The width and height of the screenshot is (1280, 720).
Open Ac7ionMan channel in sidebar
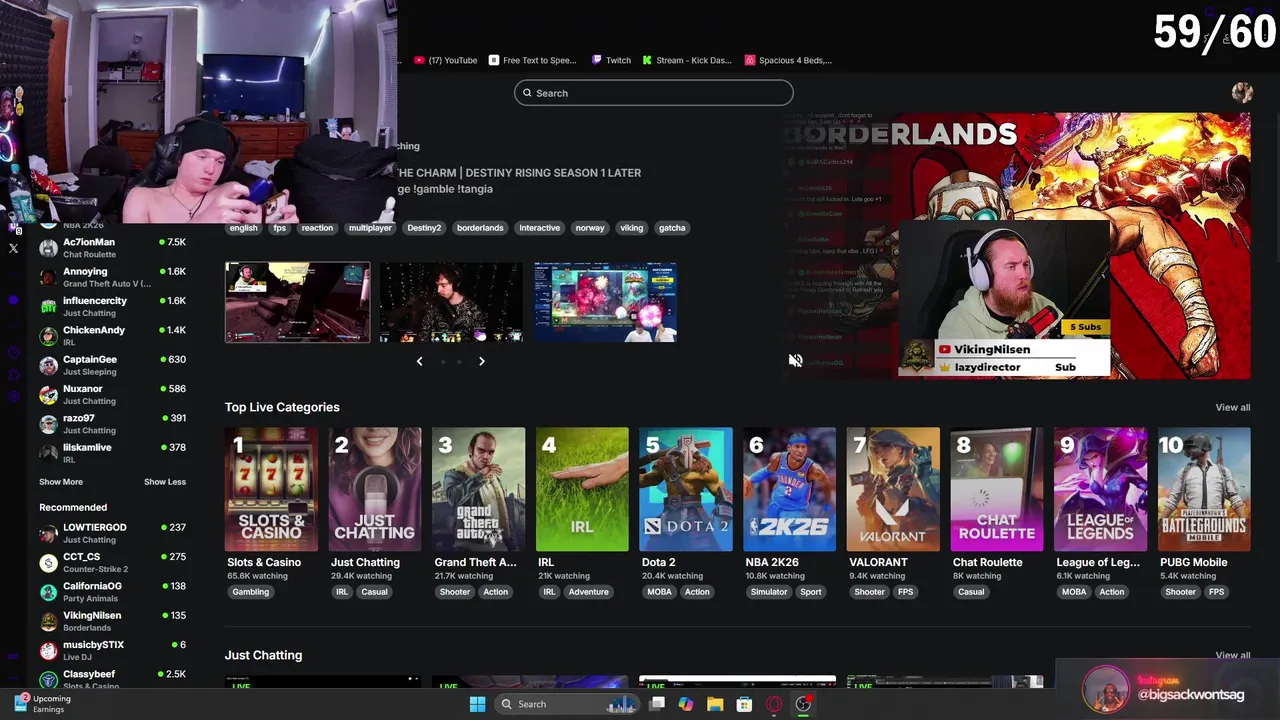[112, 247]
